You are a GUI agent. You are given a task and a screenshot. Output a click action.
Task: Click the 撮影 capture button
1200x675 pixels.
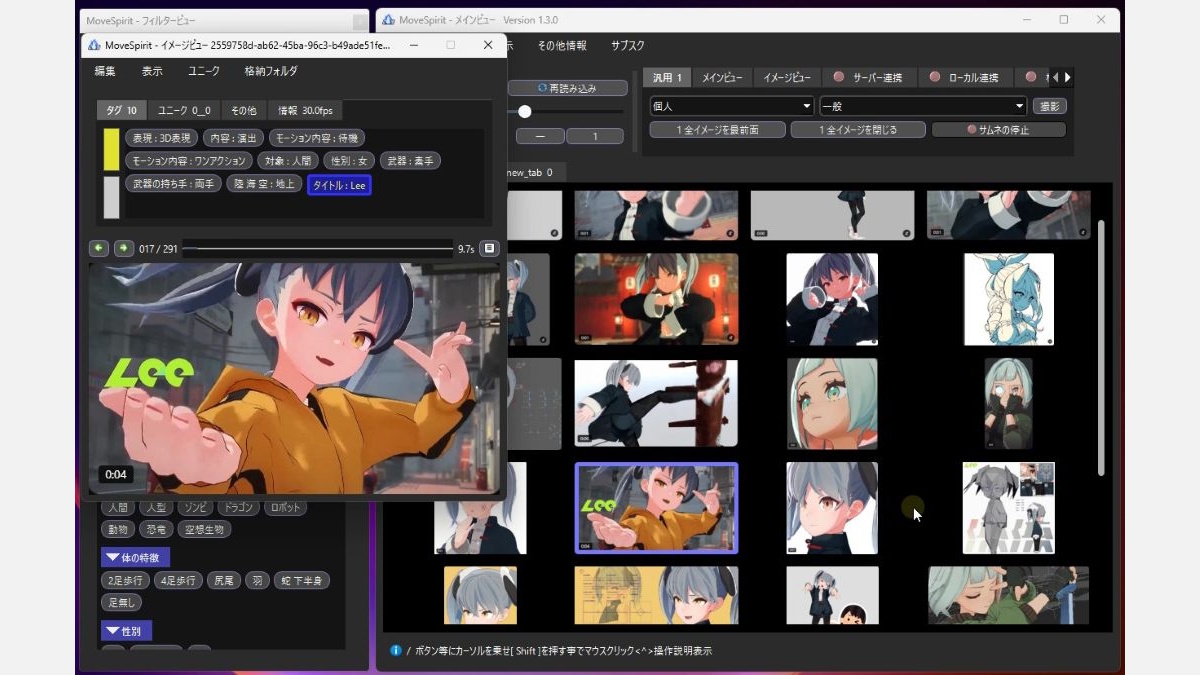point(1050,106)
